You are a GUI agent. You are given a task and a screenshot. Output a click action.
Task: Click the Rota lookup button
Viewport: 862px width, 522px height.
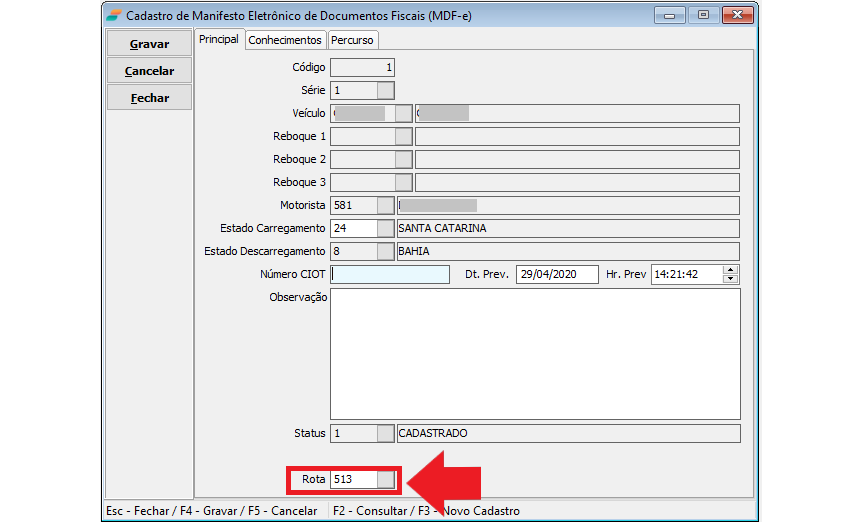click(386, 480)
